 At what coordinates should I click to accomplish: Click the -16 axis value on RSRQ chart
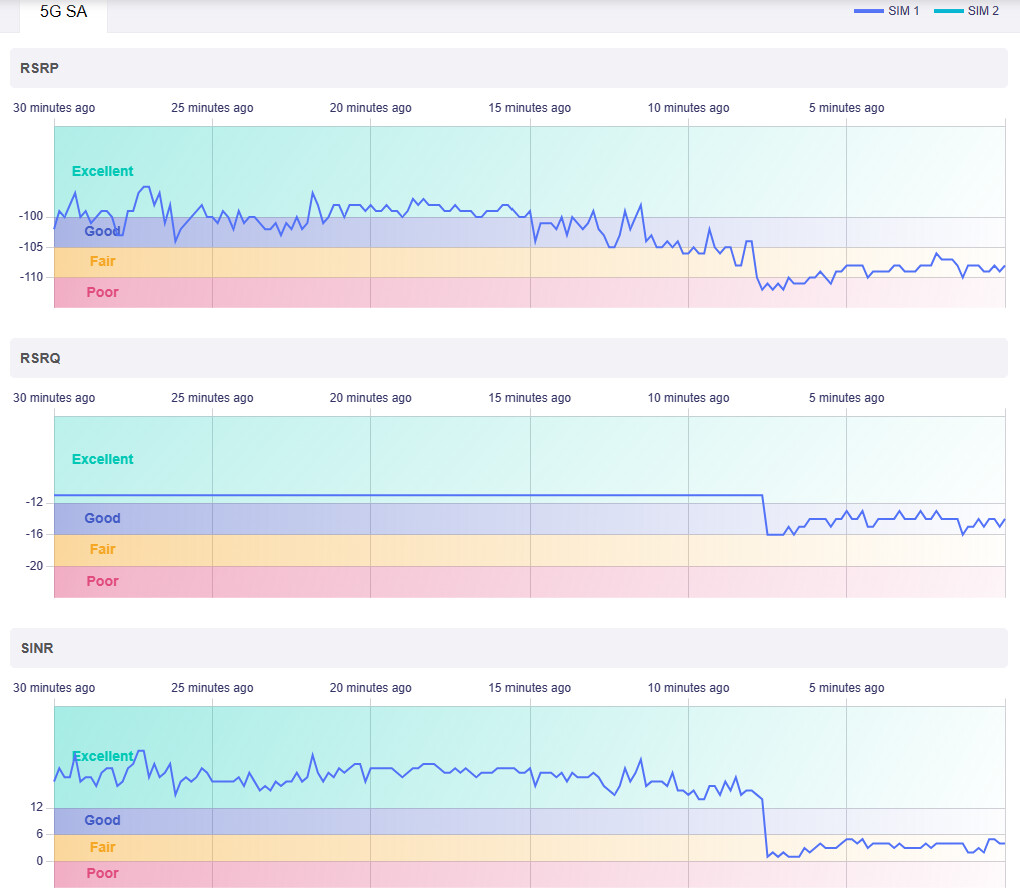coord(36,534)
